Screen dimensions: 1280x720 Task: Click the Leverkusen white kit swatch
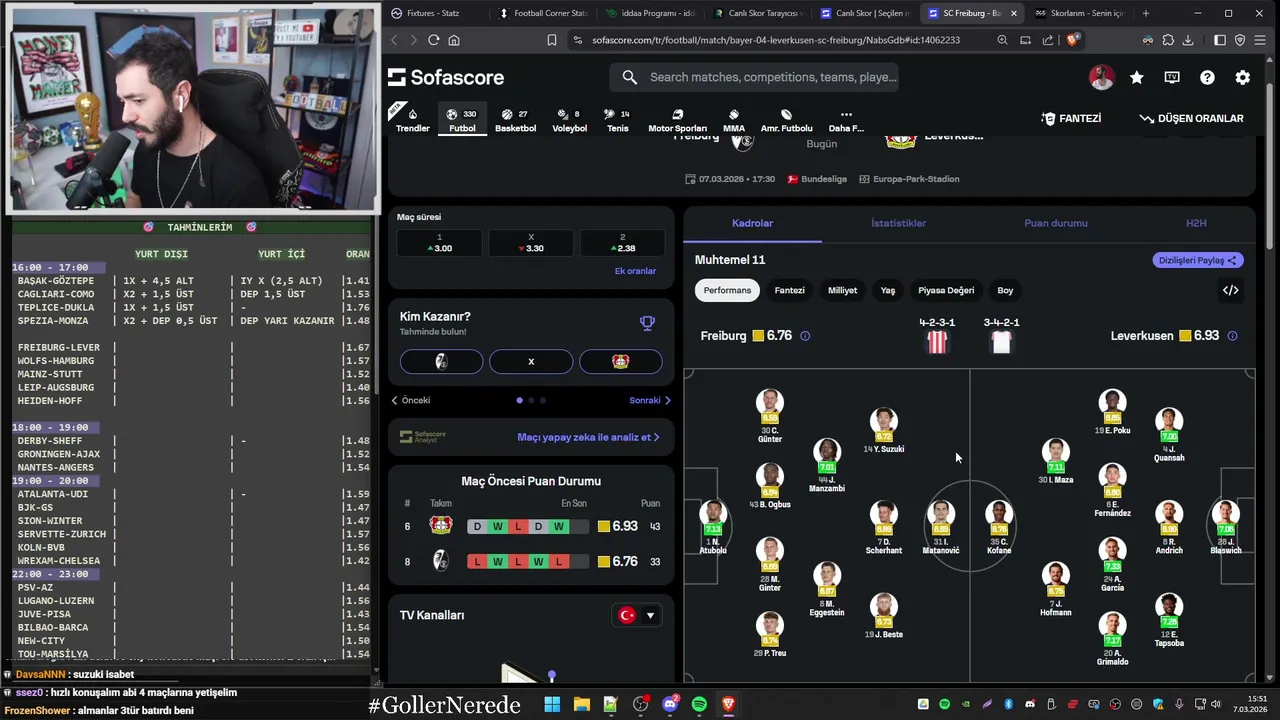tap(1001, 342)
